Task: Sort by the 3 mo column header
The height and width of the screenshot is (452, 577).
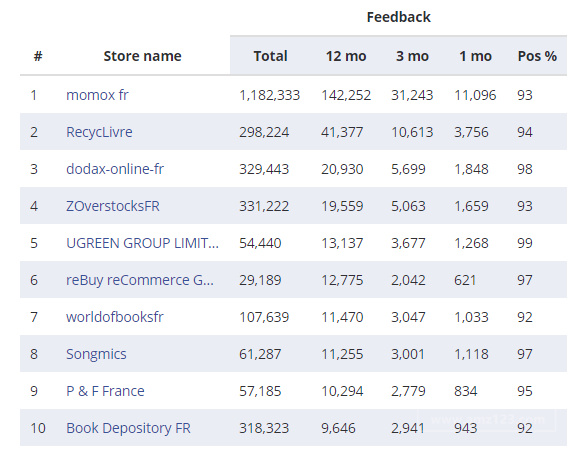Action: coord(412,56)
